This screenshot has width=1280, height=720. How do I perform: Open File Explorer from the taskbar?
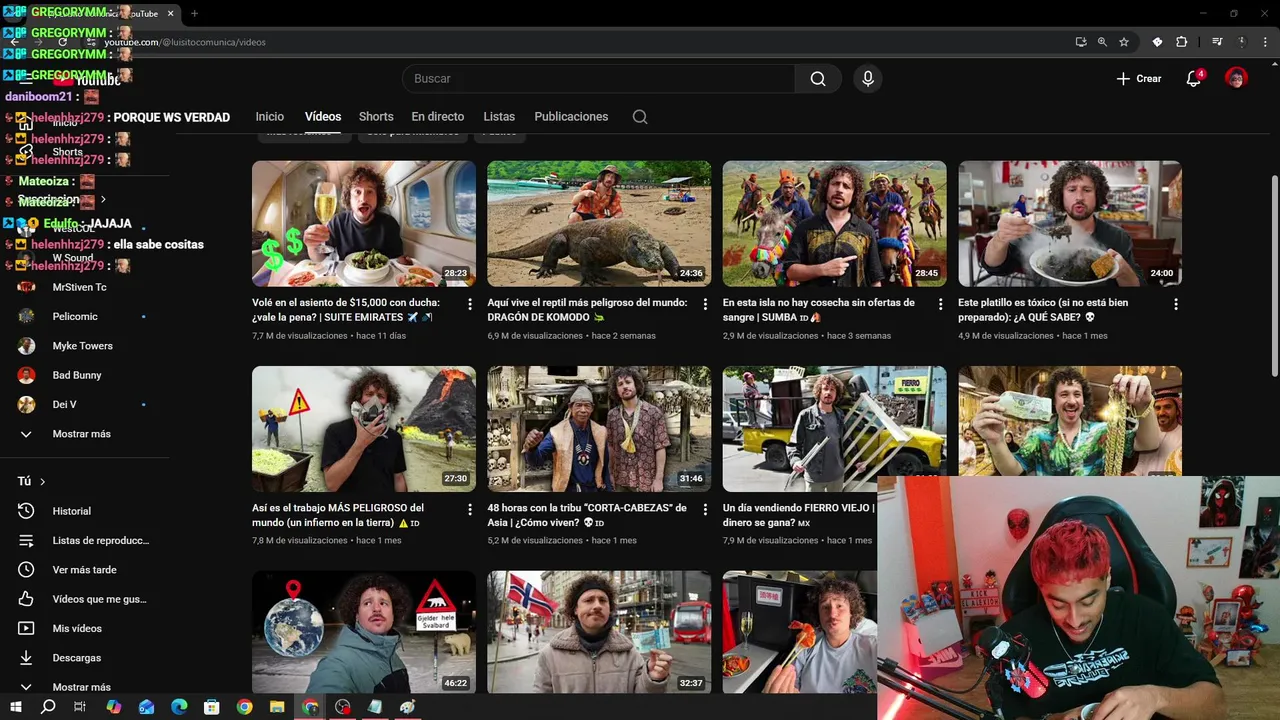277,707
